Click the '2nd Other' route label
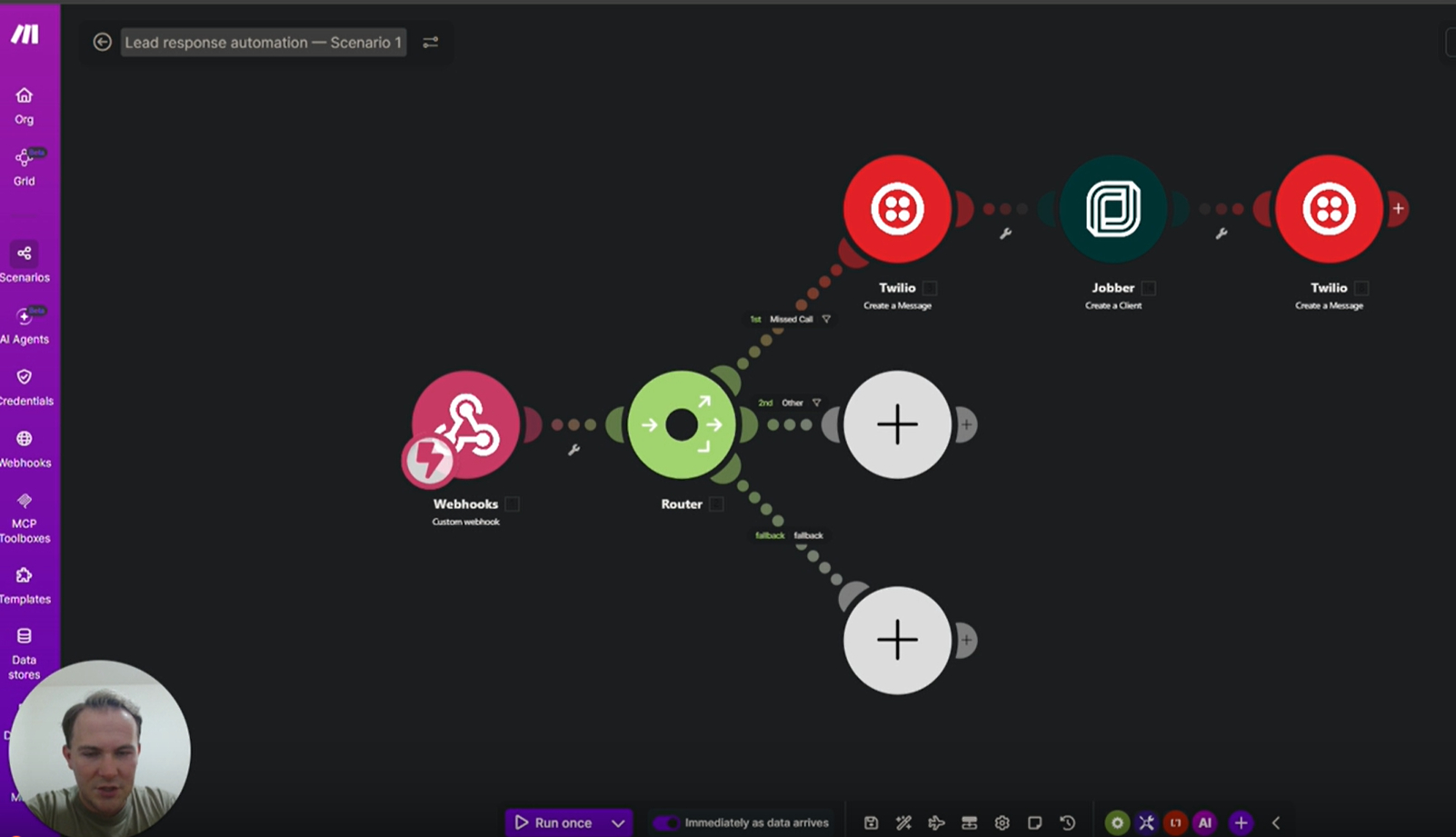Viewport: 1456px width, 837px height. point(781,403)
